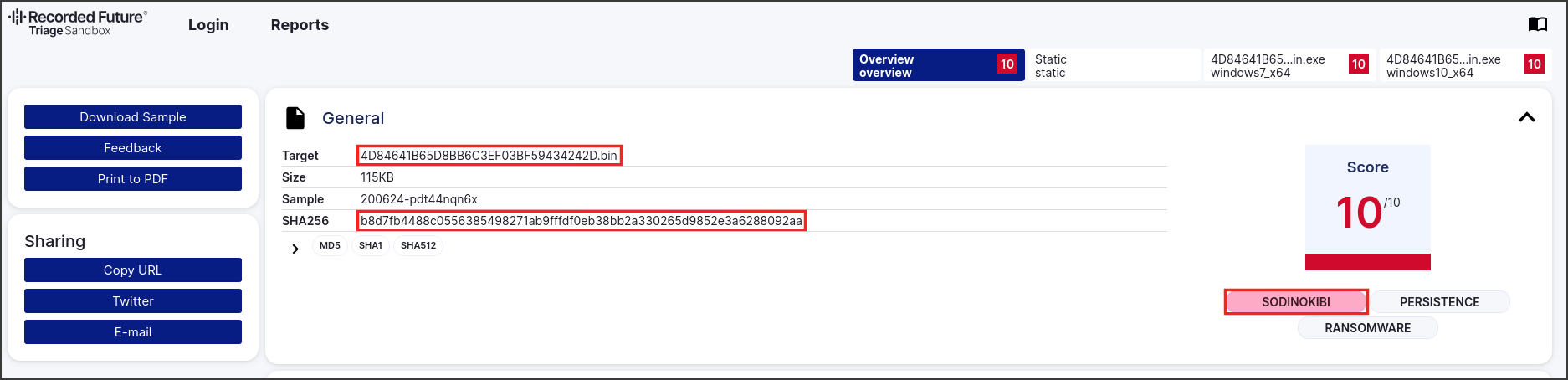Image resolution: width=1568 pixels, height=380 pixels.
Task: Click the RANSOMWARE tag
Action: pos(1368,328)
